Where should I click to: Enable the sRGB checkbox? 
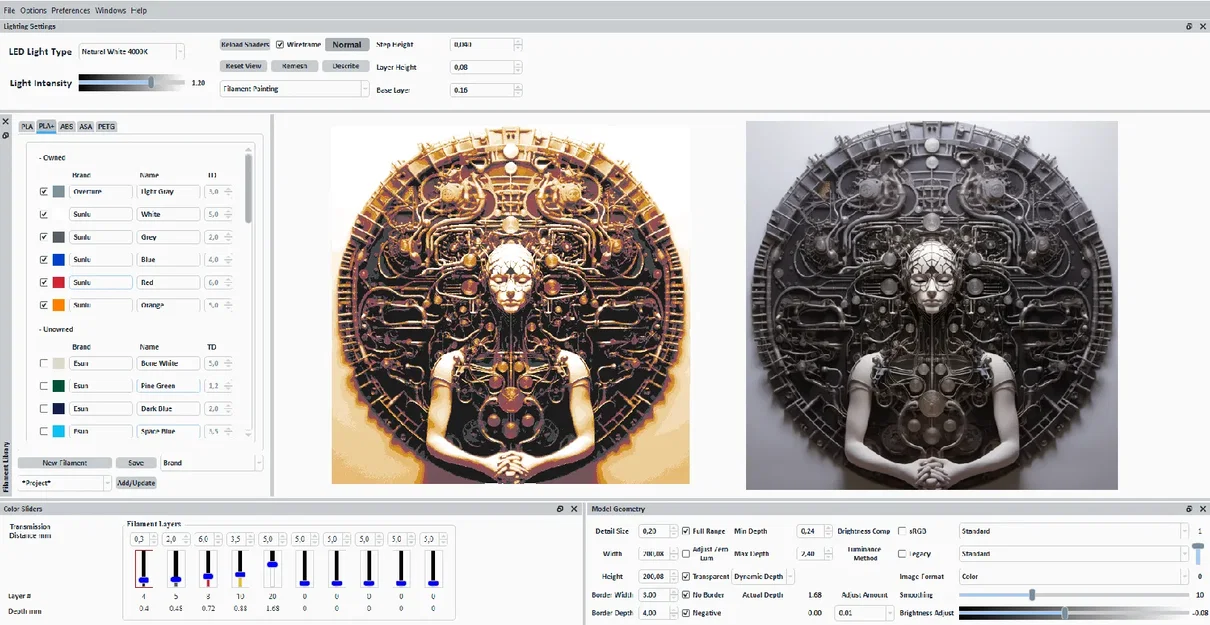902,531
